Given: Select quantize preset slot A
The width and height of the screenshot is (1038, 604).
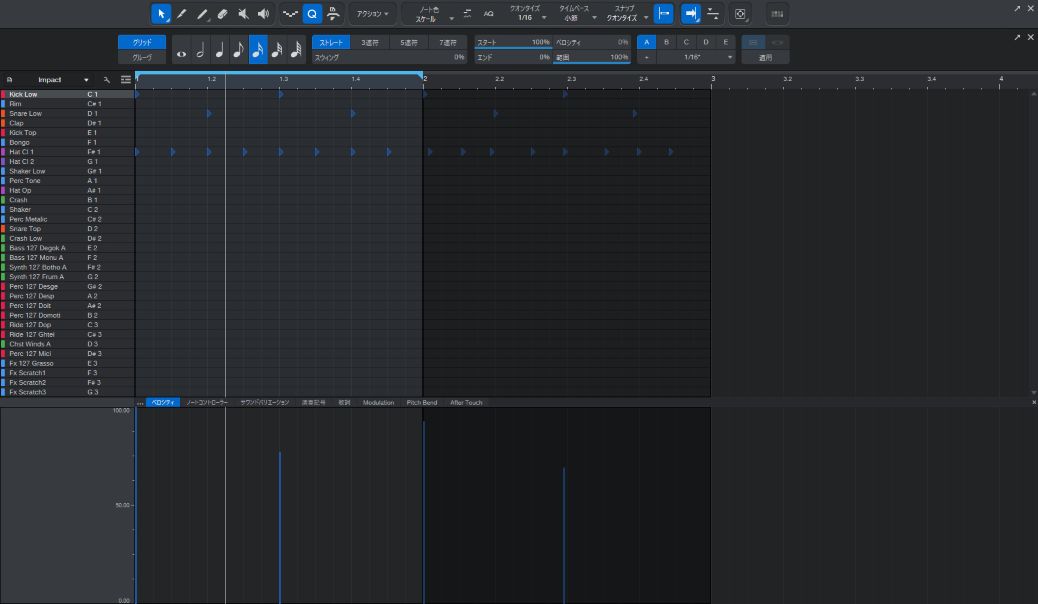Looking at the screenshot, I should pos(647,42).
